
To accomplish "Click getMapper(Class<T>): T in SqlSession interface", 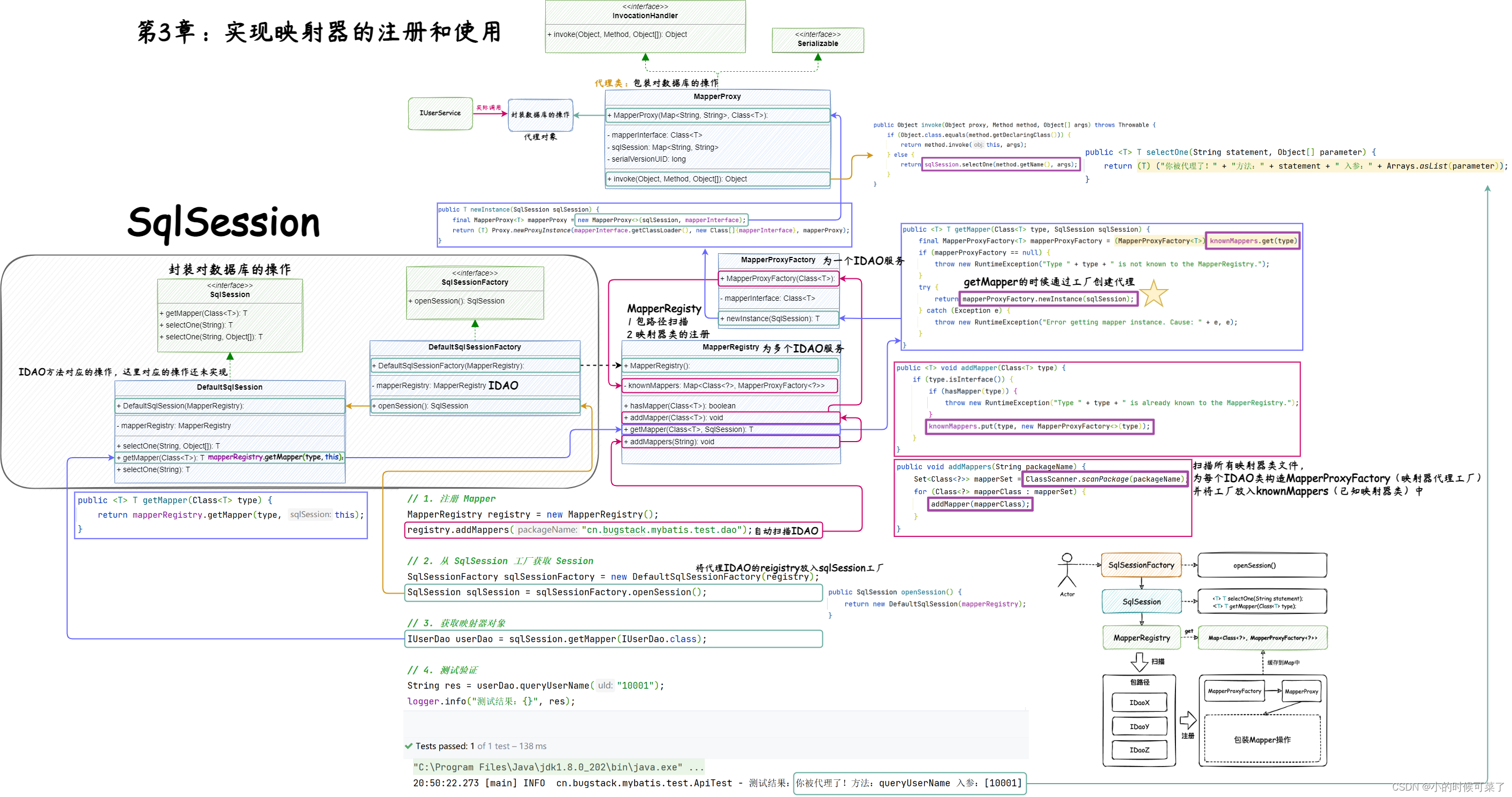I will pos(204,313).
